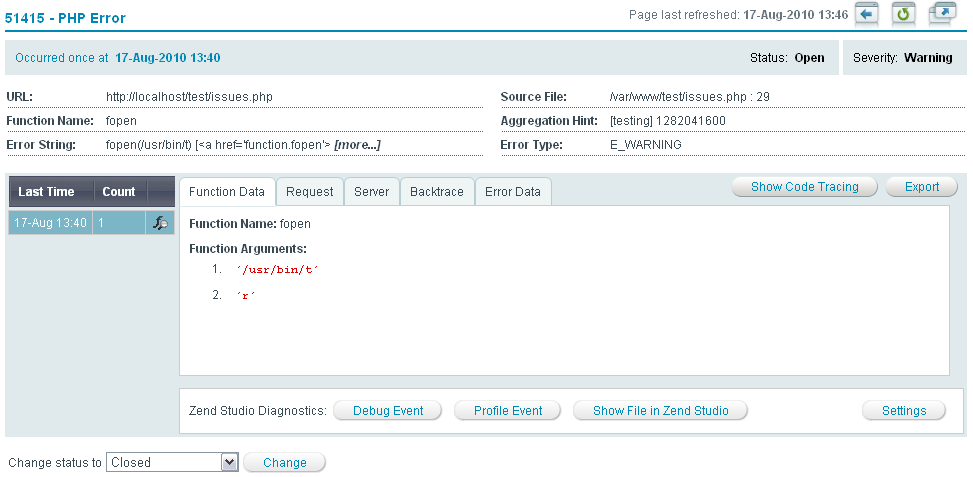
Task: Expand error string with [more...] link
Action: (x=357, y=145)
